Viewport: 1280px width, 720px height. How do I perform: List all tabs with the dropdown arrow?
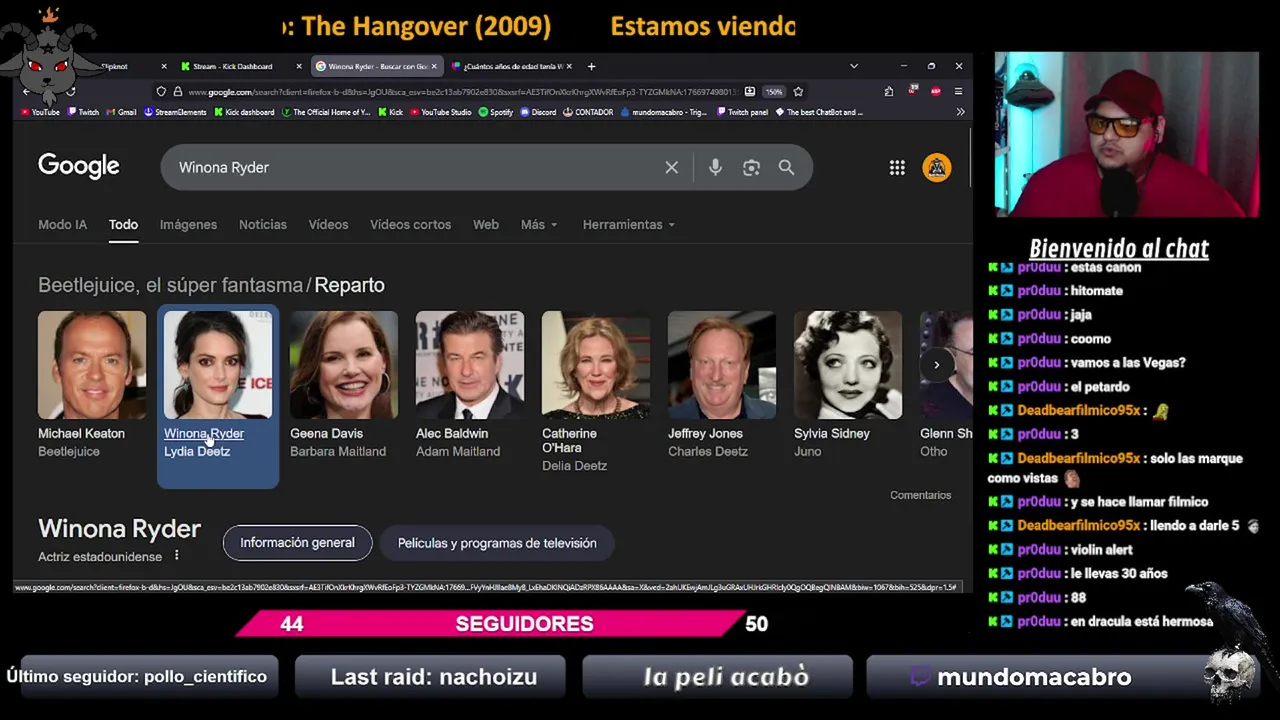853,66
